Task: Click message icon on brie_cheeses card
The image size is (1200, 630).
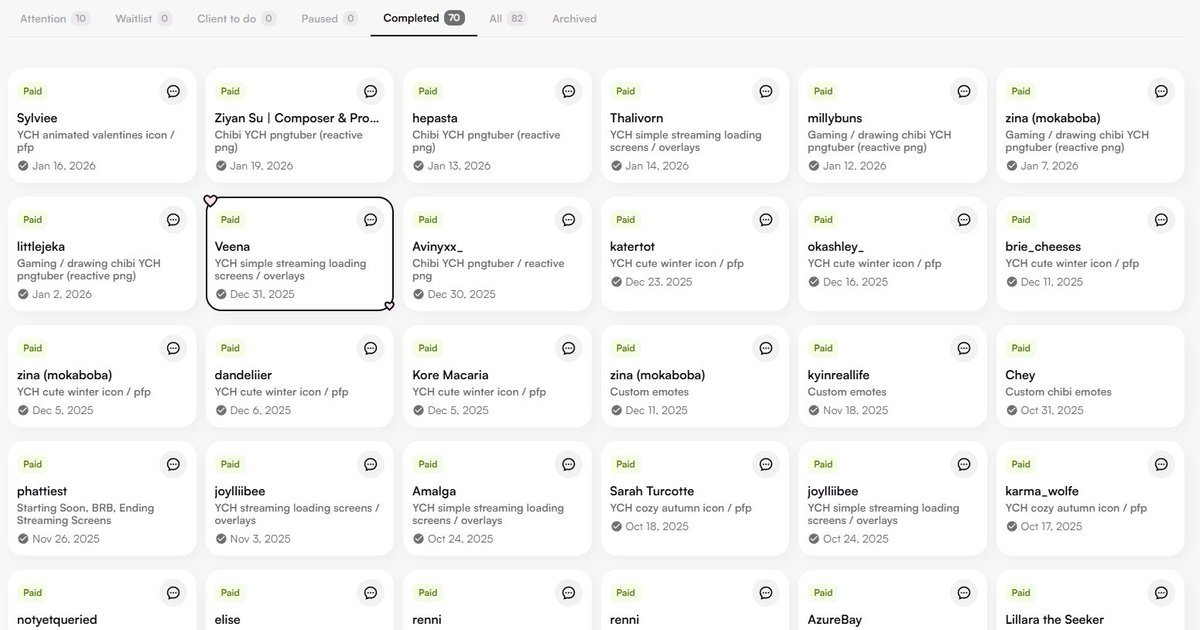Action: point(1161,219)
